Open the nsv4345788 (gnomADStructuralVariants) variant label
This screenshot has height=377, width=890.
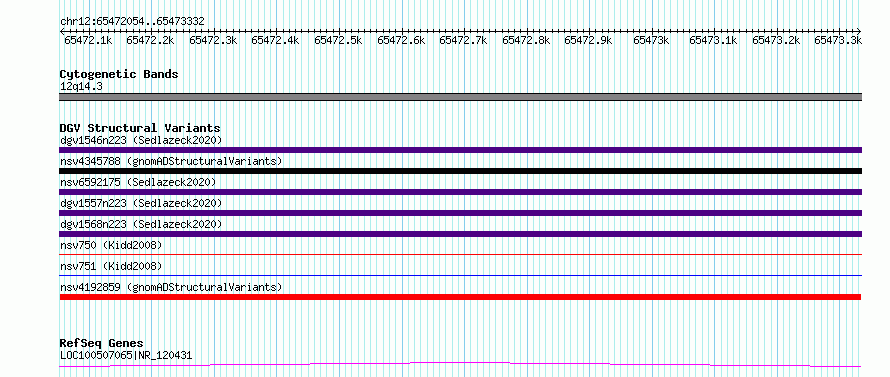click(x=171, y=161)
